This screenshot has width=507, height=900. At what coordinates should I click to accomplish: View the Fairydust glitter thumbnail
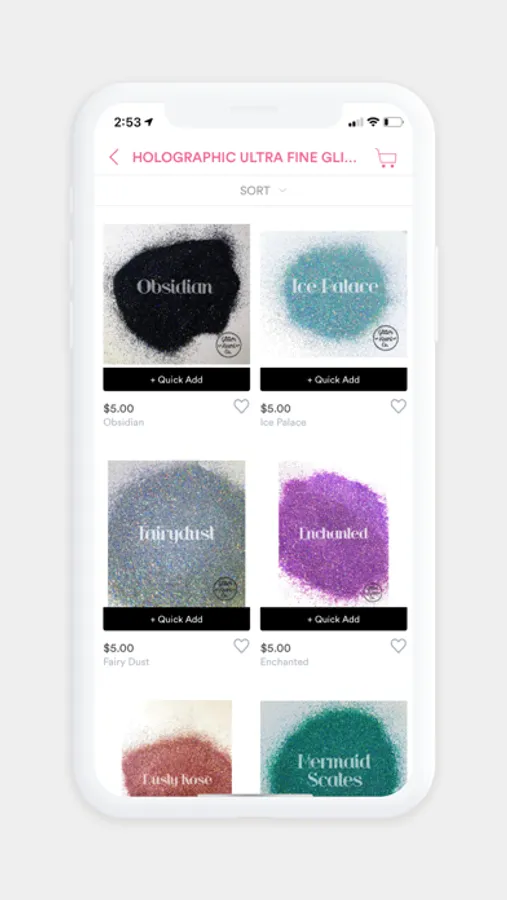176,534
